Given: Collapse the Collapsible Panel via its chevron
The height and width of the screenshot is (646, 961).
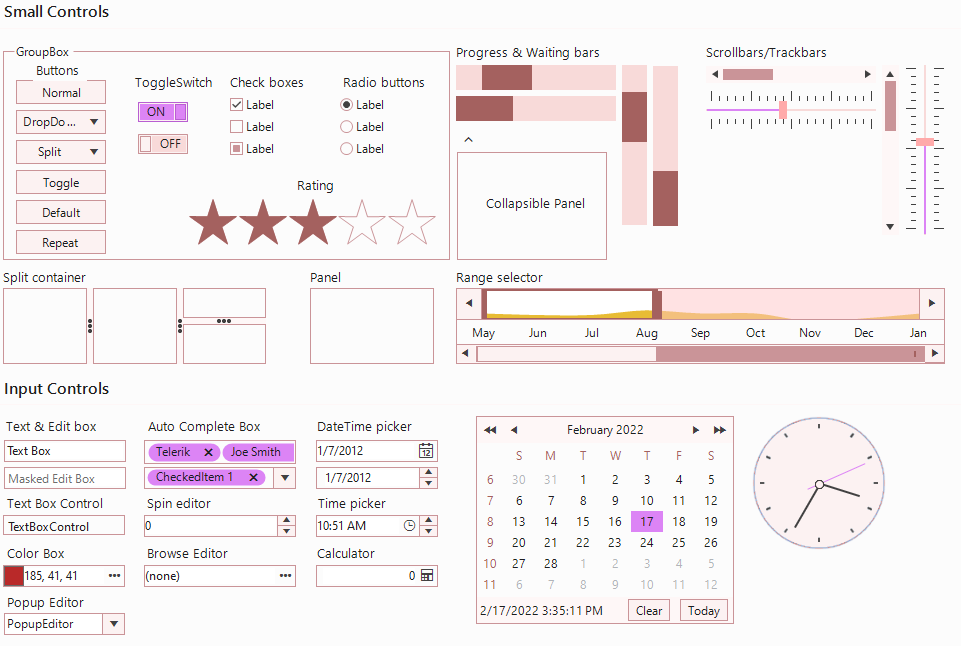Looking at the screenshot, I should click(468, 140).
